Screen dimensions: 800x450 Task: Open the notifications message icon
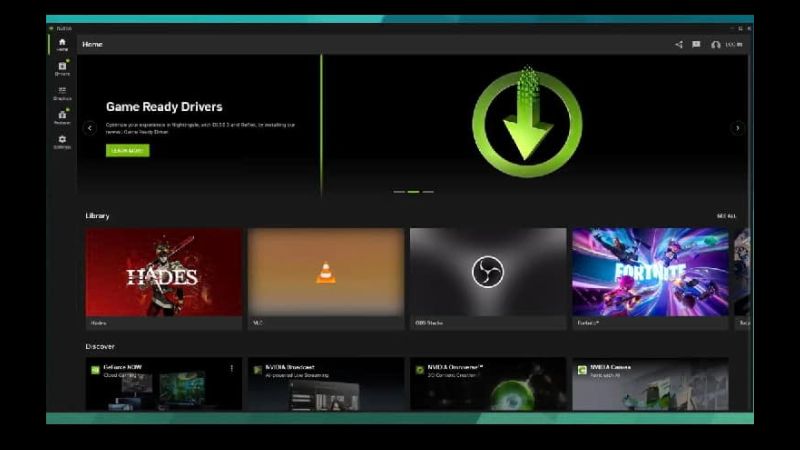696,44
